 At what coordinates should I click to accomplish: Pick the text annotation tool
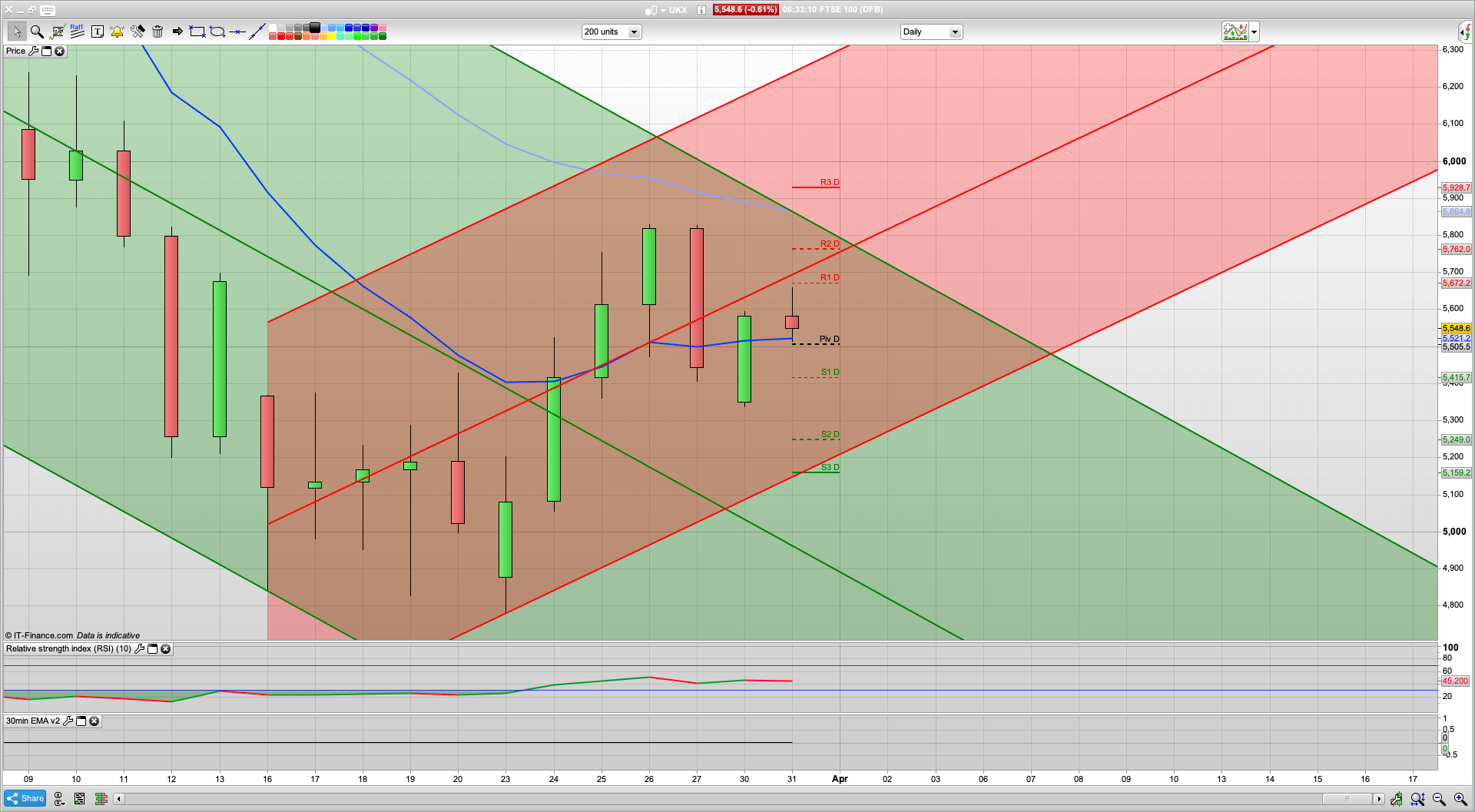pyautogui.click(x=98, y=31)
